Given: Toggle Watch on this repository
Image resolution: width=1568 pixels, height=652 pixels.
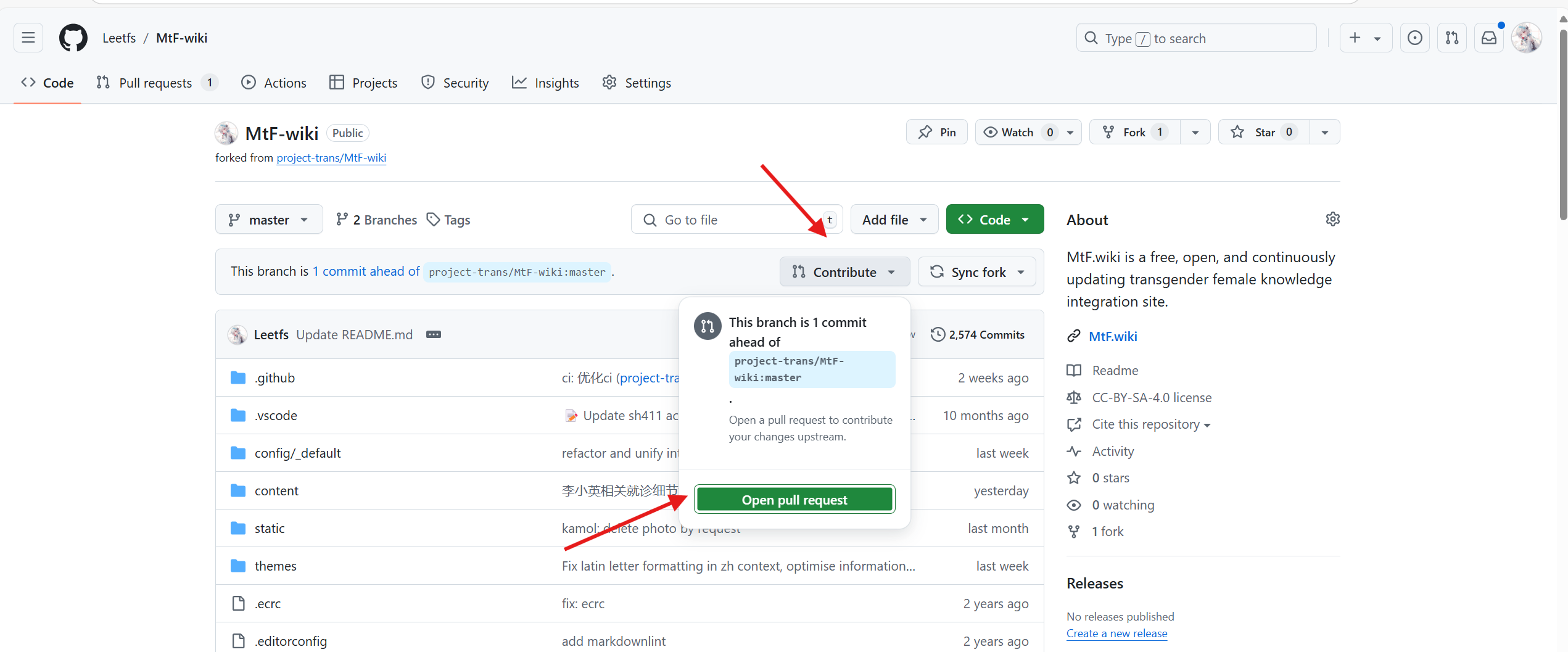Looking at the screenshot, I should (1018, 133).
